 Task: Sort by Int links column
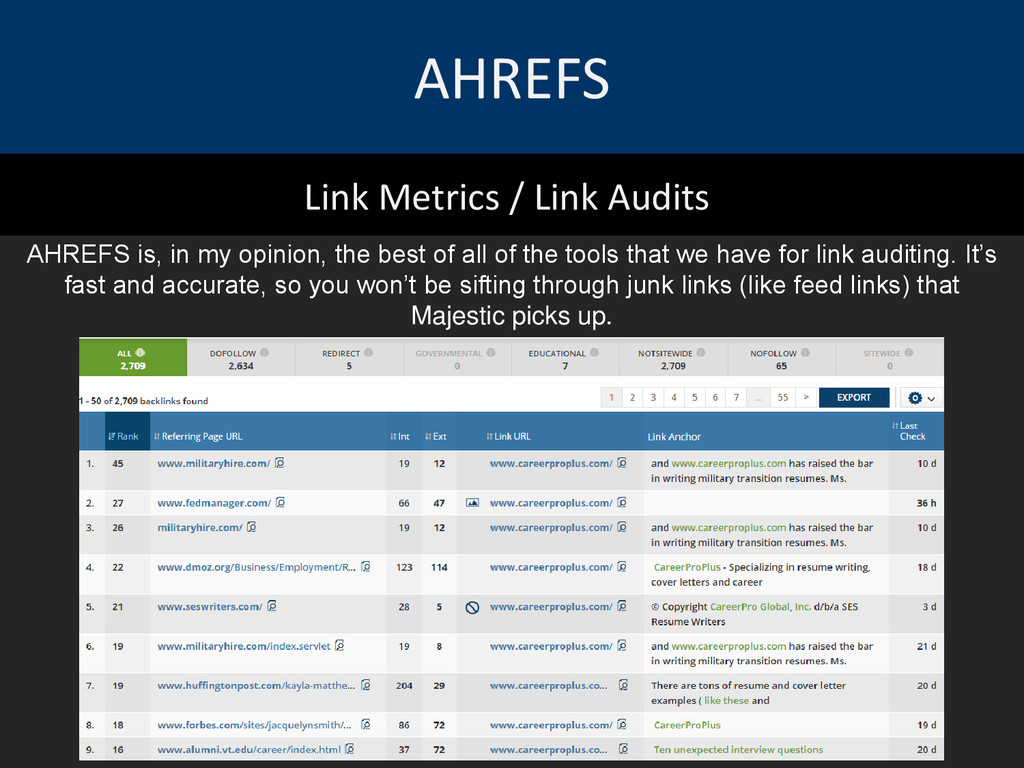[400, 436]
